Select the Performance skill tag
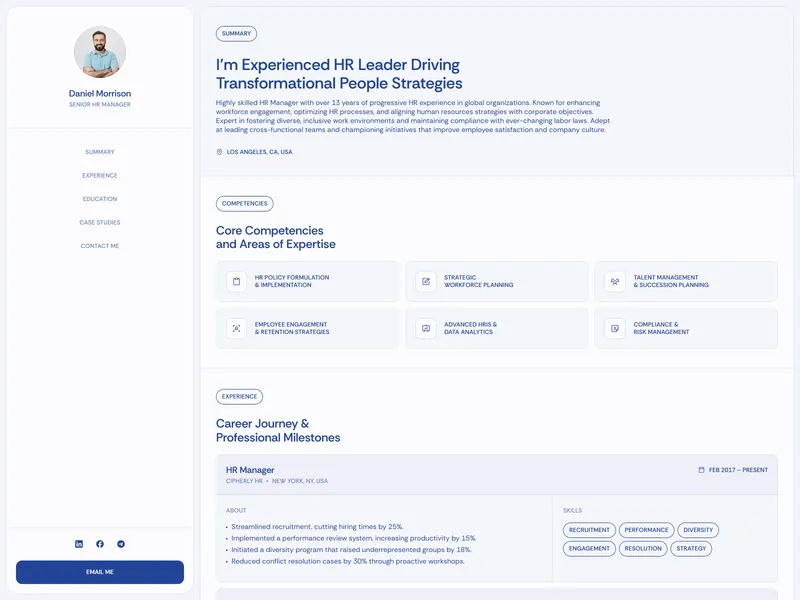 [x=646, y=530]
